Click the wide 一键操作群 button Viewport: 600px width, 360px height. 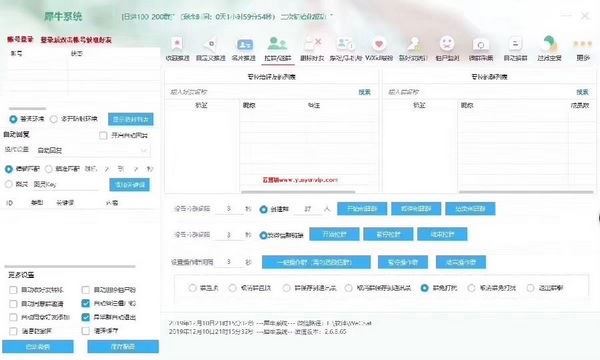[x=316, y=262]
